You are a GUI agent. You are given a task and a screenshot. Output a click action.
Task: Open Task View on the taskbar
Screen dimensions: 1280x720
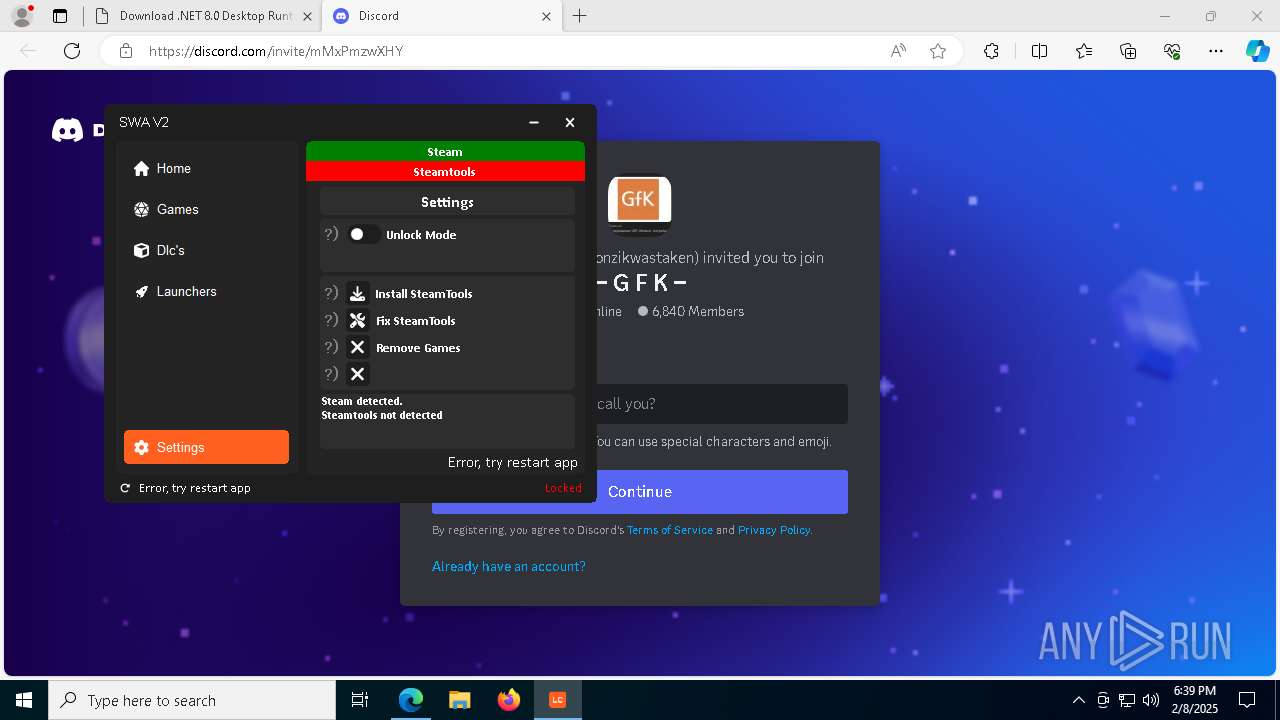tap(360, 700)
